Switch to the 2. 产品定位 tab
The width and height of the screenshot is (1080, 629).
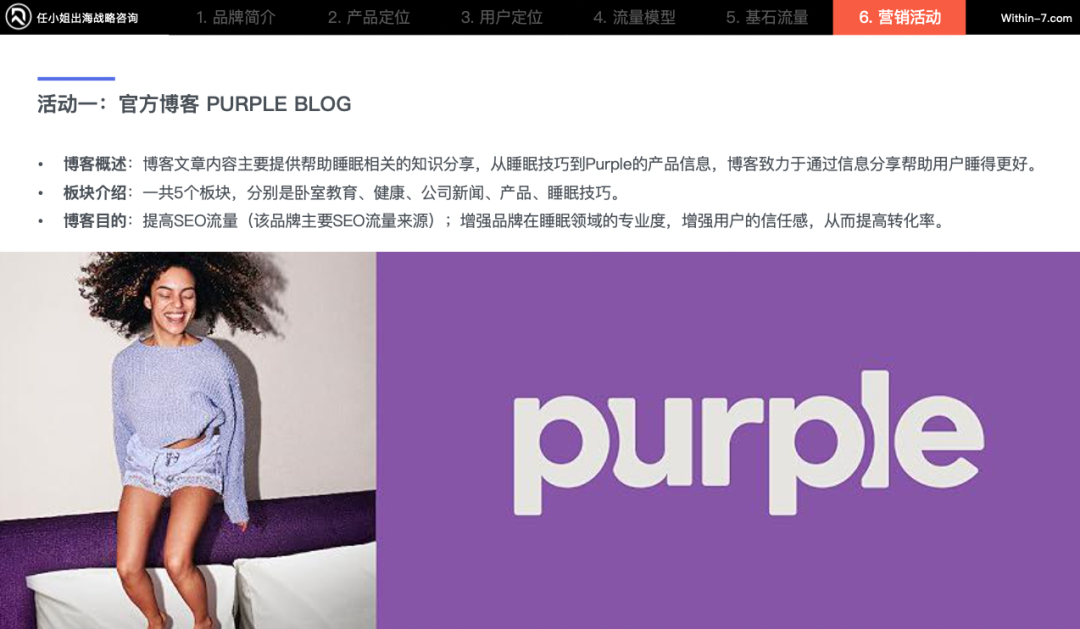(368, 17)
